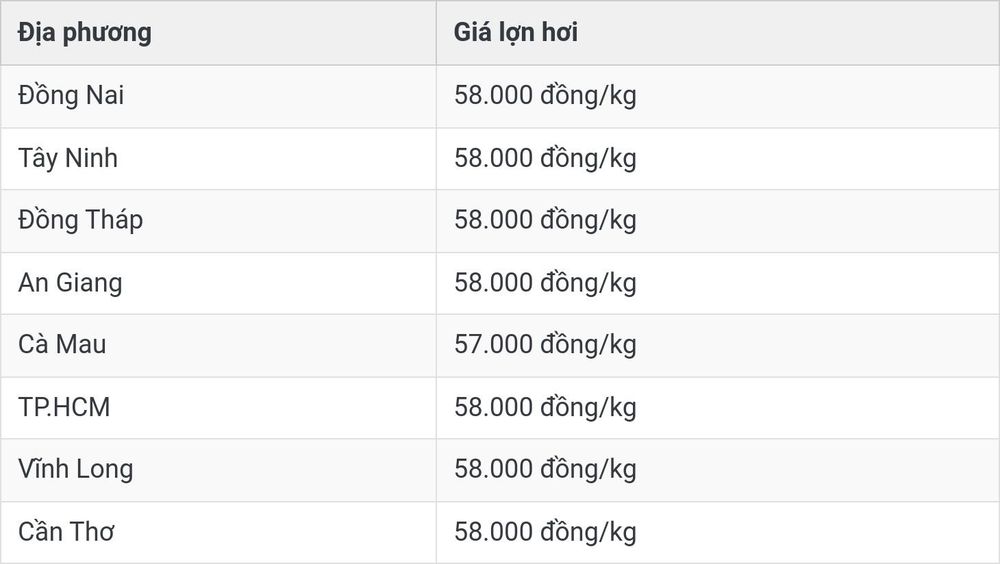The image size is (1000, 564).
Task: Click the Tây Ninh price value
Action: click(x=545, y=158)
